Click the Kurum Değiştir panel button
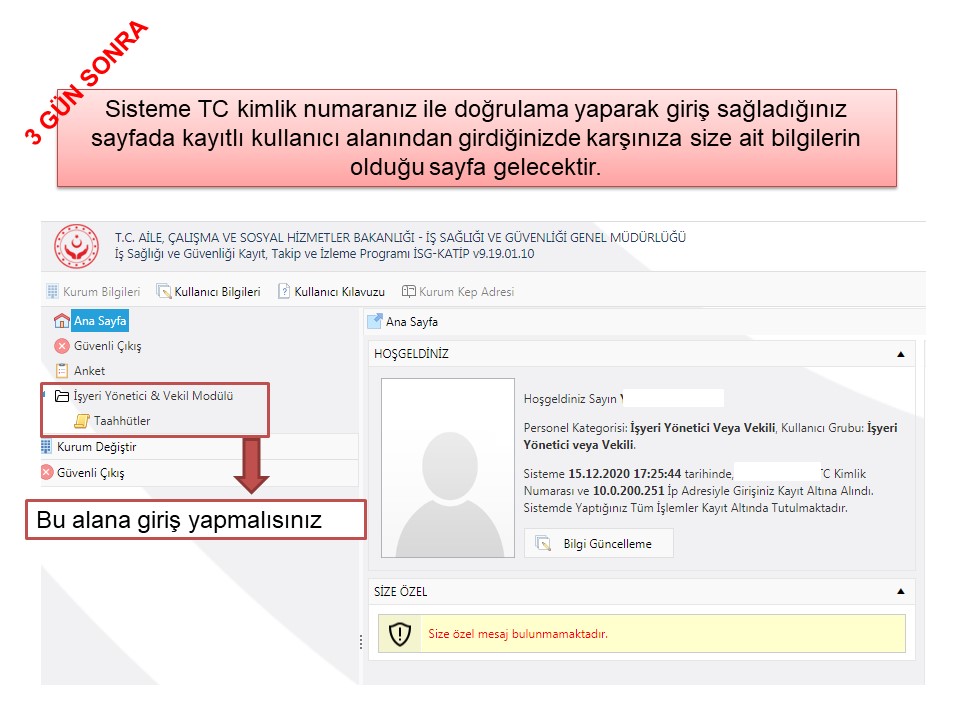Viewport: 960px width, 720px height. point(97,447)
